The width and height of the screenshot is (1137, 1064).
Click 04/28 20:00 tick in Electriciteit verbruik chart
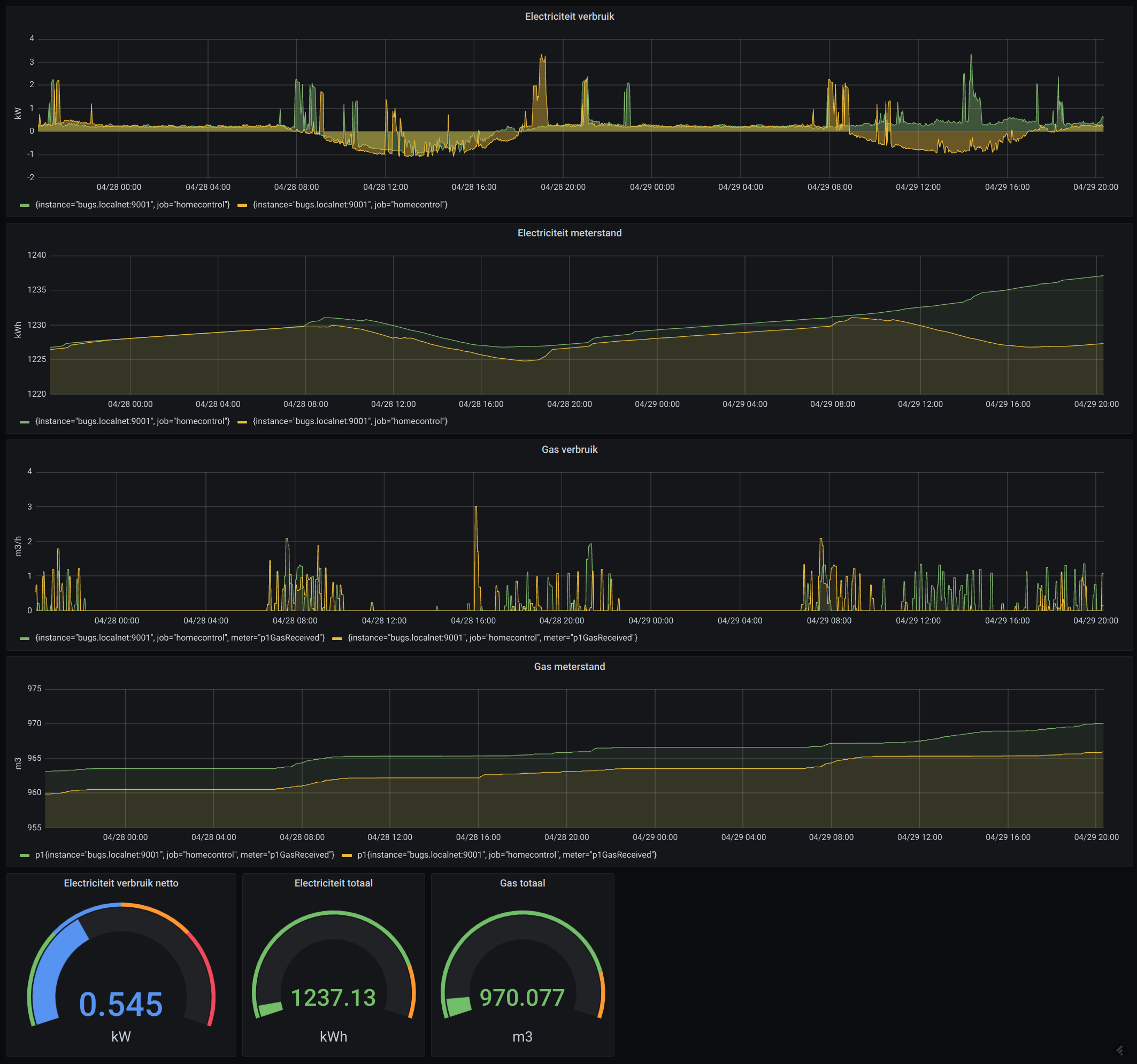click(563, 188)
